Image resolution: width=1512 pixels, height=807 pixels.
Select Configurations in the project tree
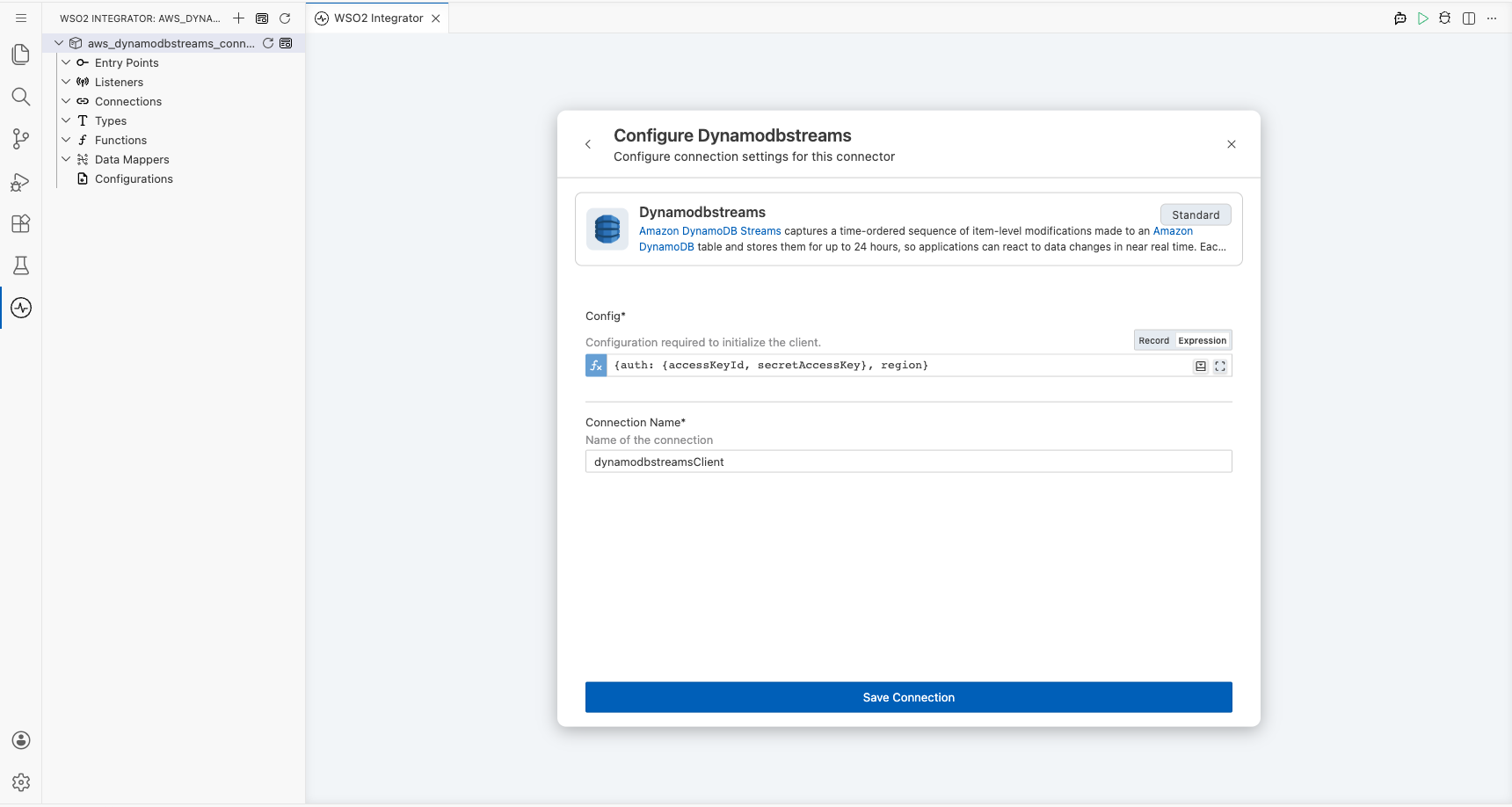click(134, 178)
